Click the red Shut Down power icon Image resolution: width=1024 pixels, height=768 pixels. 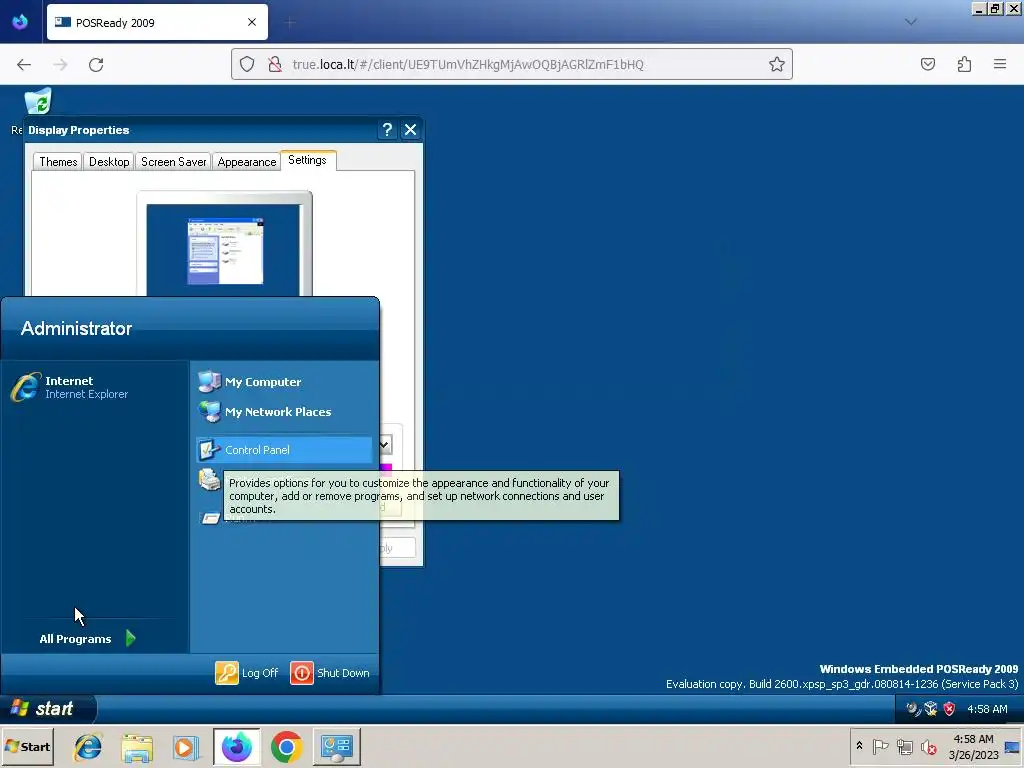tap(302, 673)
